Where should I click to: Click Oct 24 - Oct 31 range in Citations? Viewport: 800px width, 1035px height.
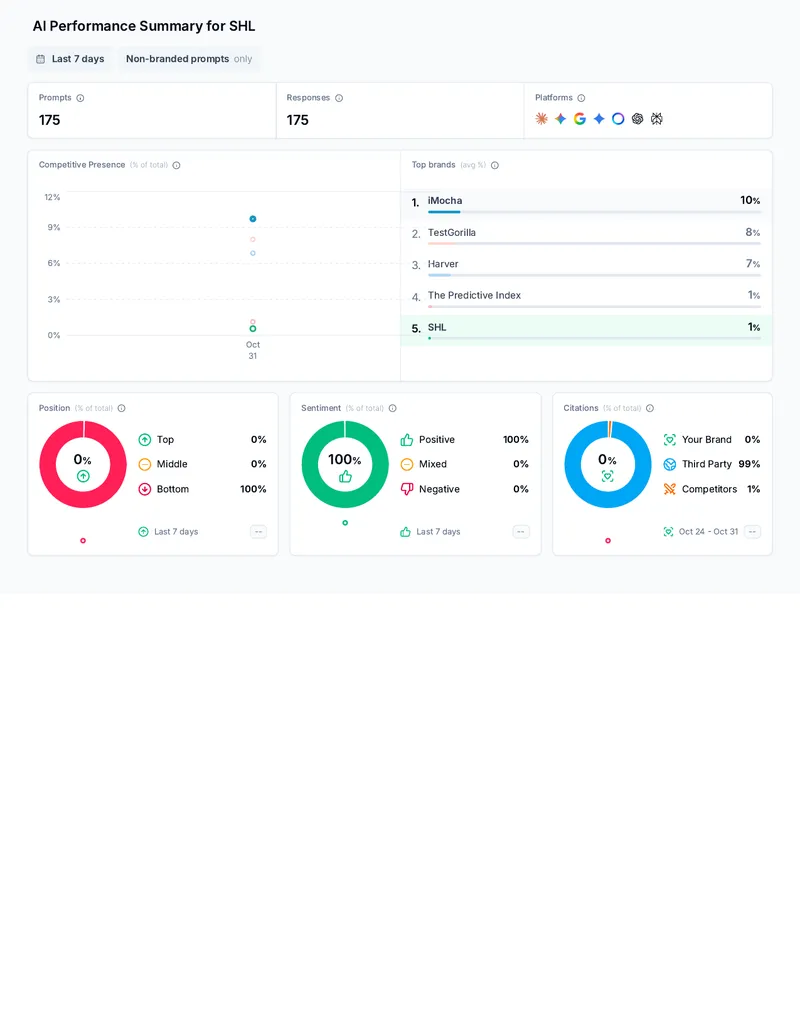coord(708,532)
